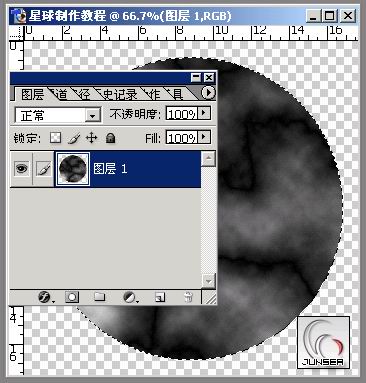Open the Fill slider arrow

pyautogui.click(x=204, y=137)
